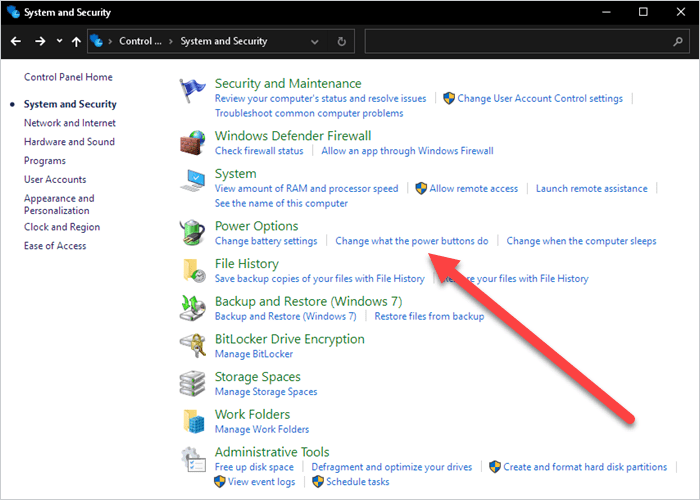Open Programs category

point(45,161)
